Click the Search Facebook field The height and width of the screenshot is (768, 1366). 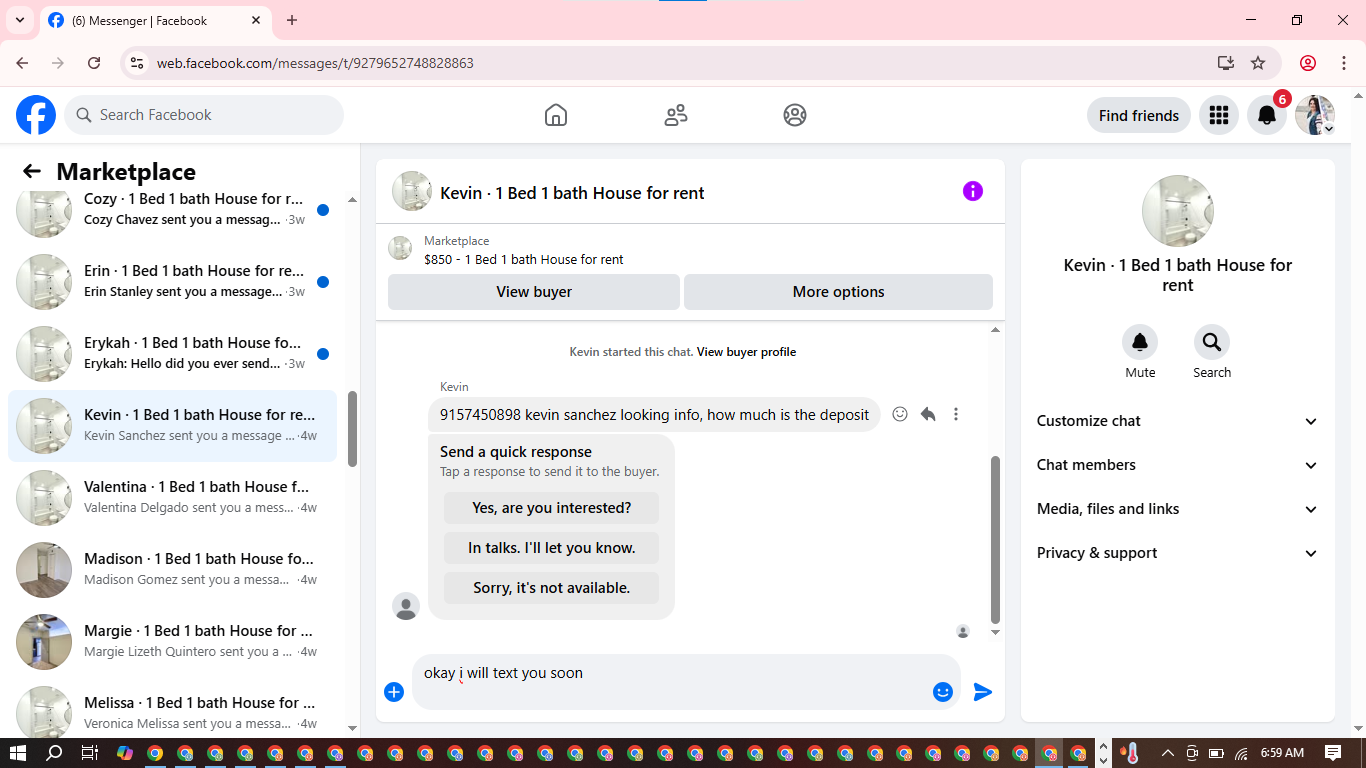click(x=204, y=115)
